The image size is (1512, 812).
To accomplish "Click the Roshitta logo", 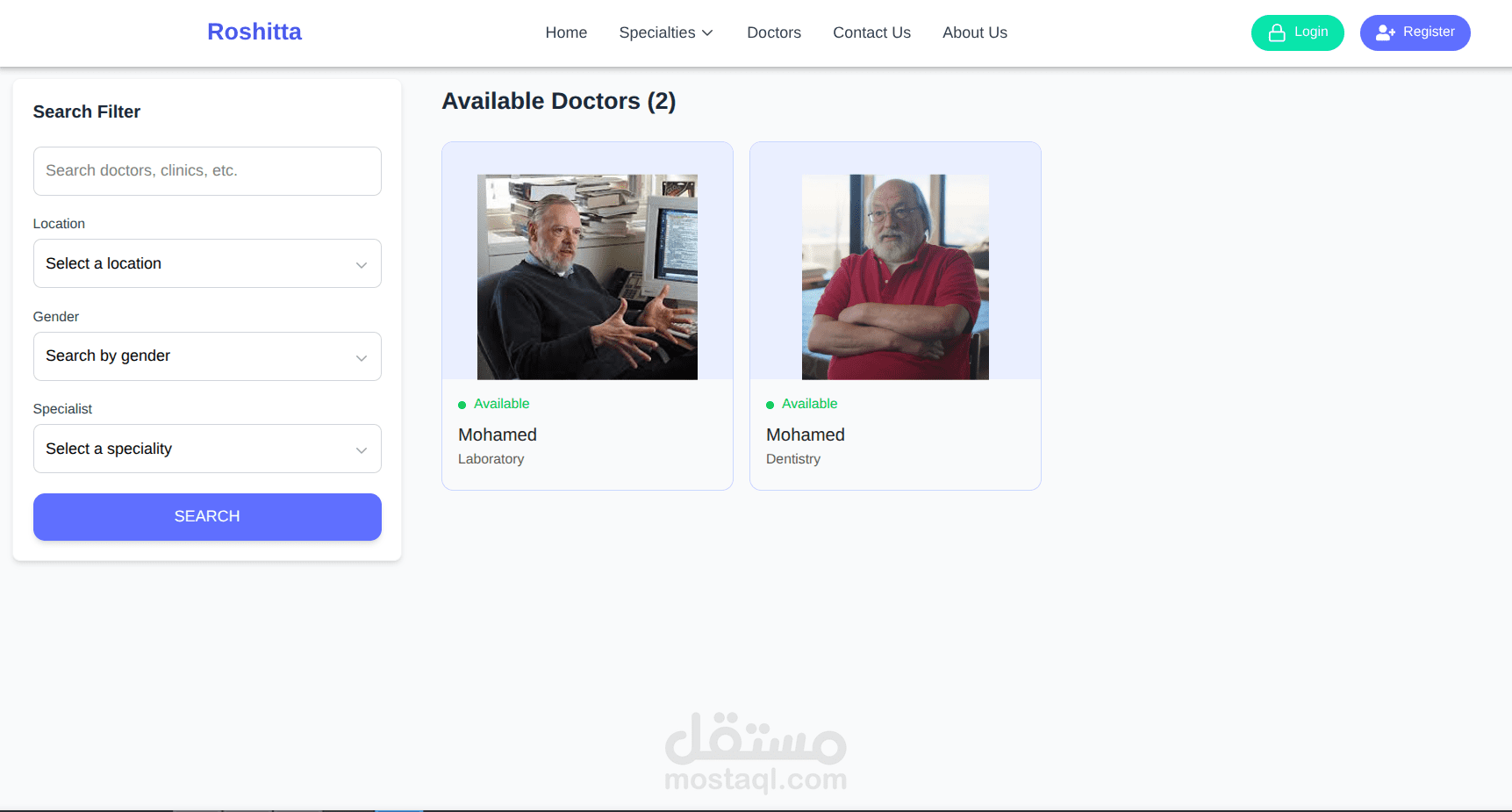I will [x=254, y=32].
